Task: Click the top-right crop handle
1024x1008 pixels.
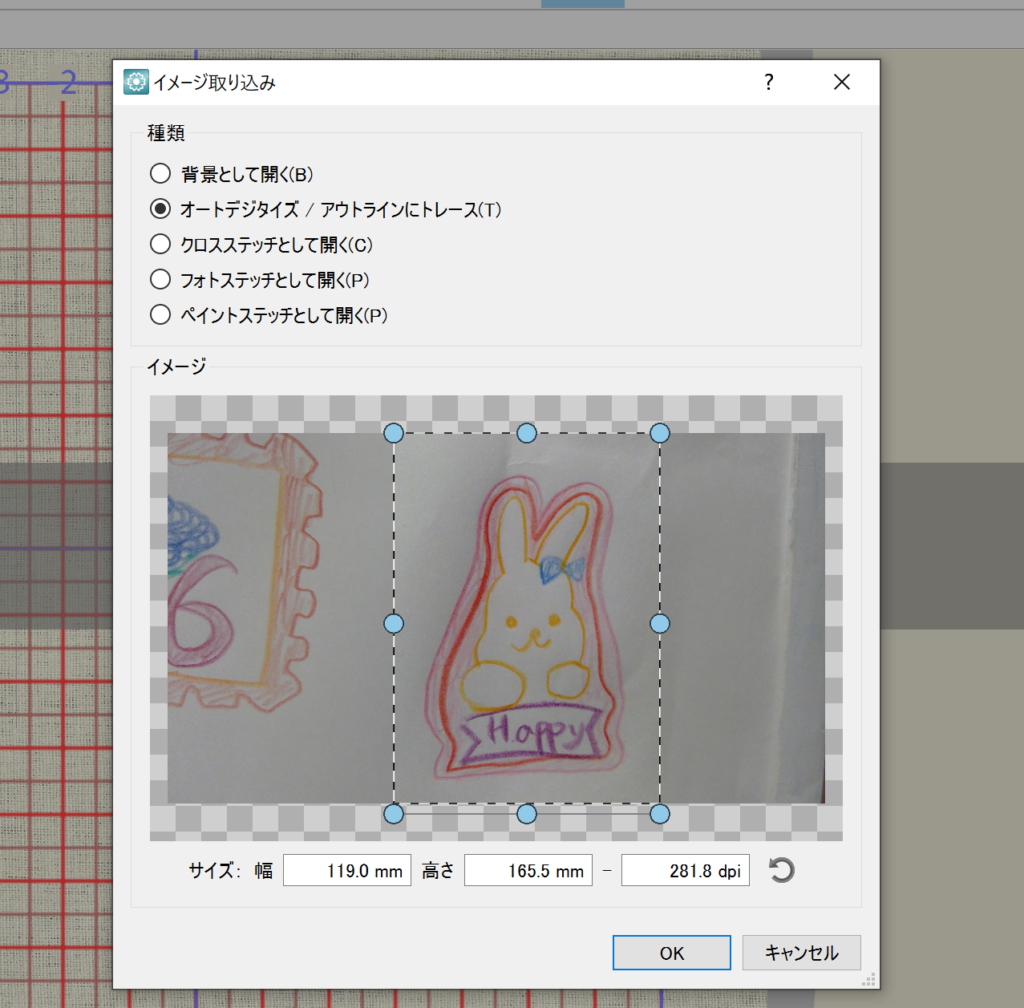Action: pos(659,433)
